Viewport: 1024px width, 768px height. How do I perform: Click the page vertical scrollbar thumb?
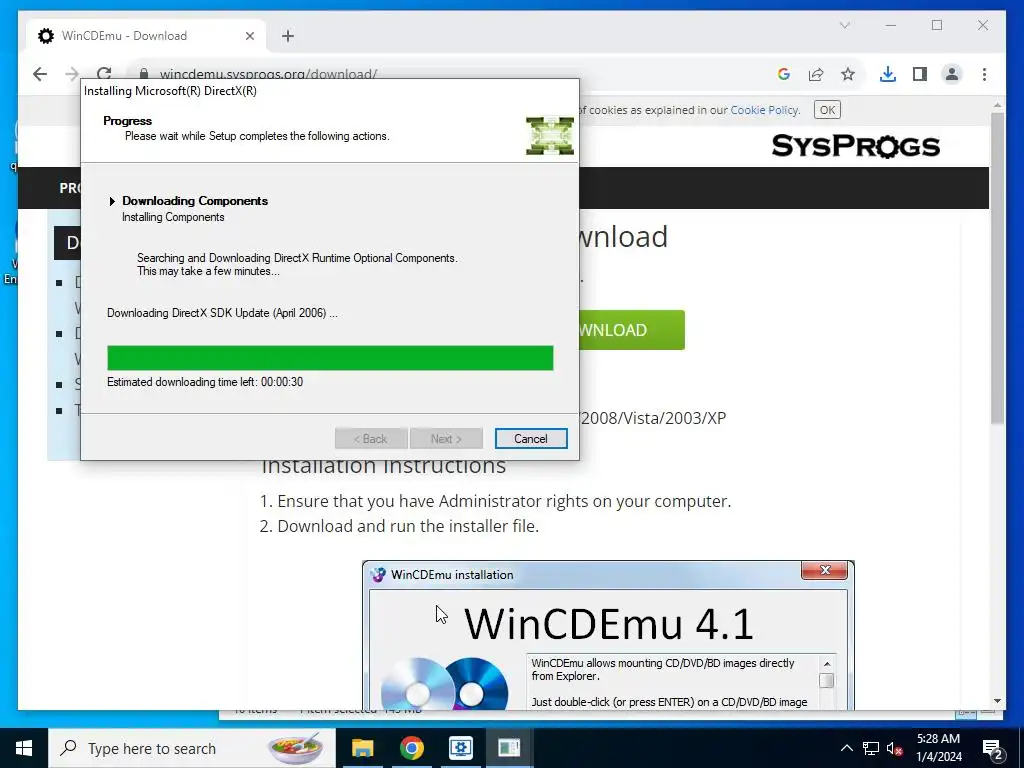coord(997,268)
